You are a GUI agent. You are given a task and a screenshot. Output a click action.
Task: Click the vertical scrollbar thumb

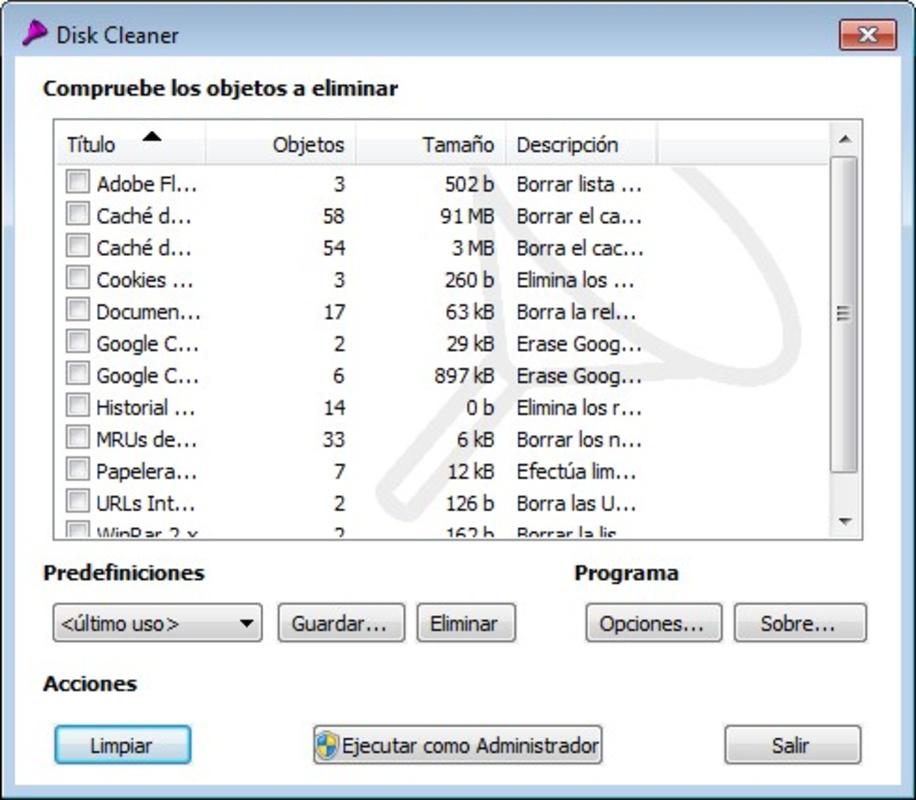[x=844, y=314]
